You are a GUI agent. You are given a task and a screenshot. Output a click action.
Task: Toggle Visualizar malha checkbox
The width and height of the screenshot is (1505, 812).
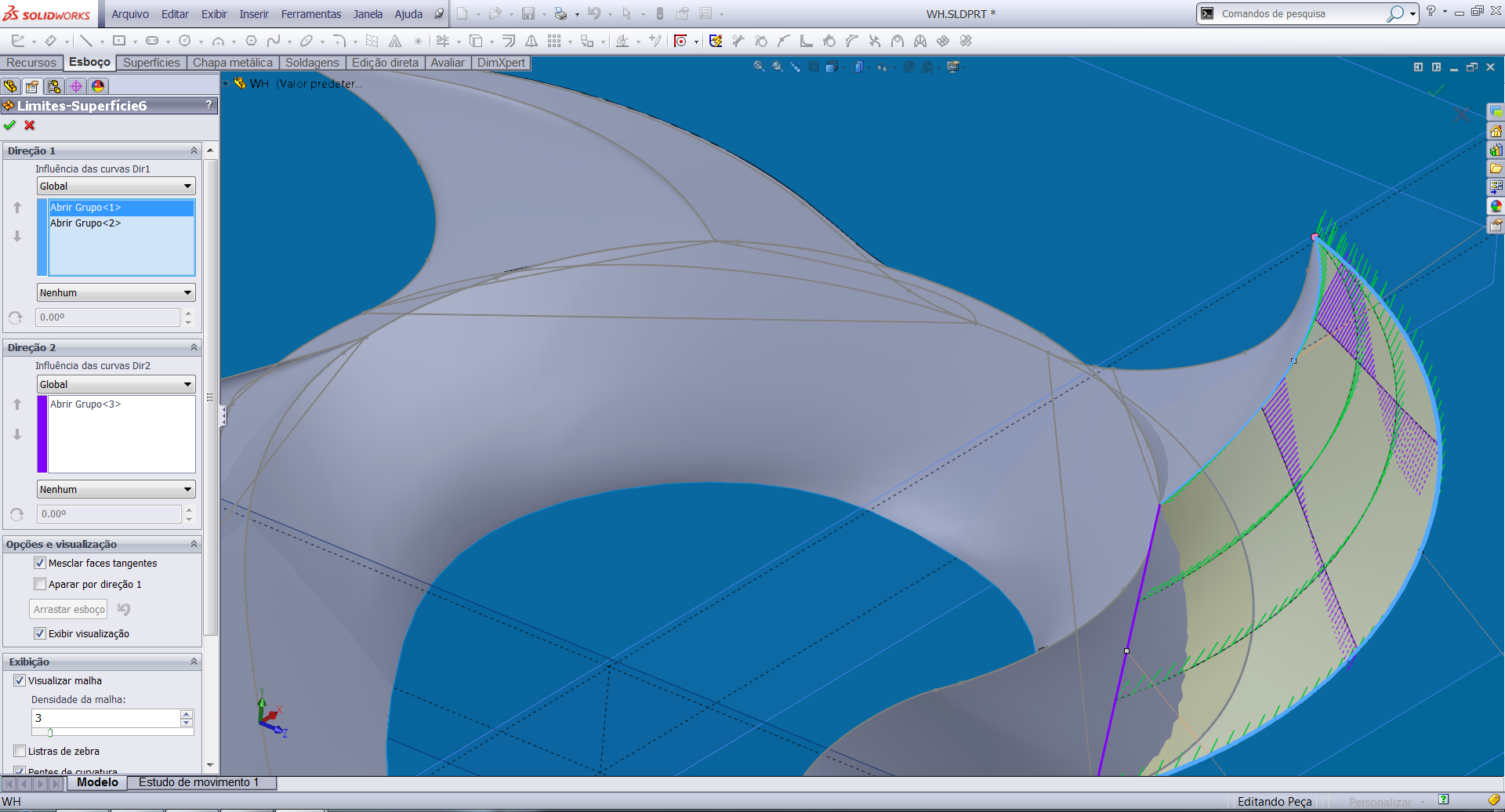tap(20, 680)
